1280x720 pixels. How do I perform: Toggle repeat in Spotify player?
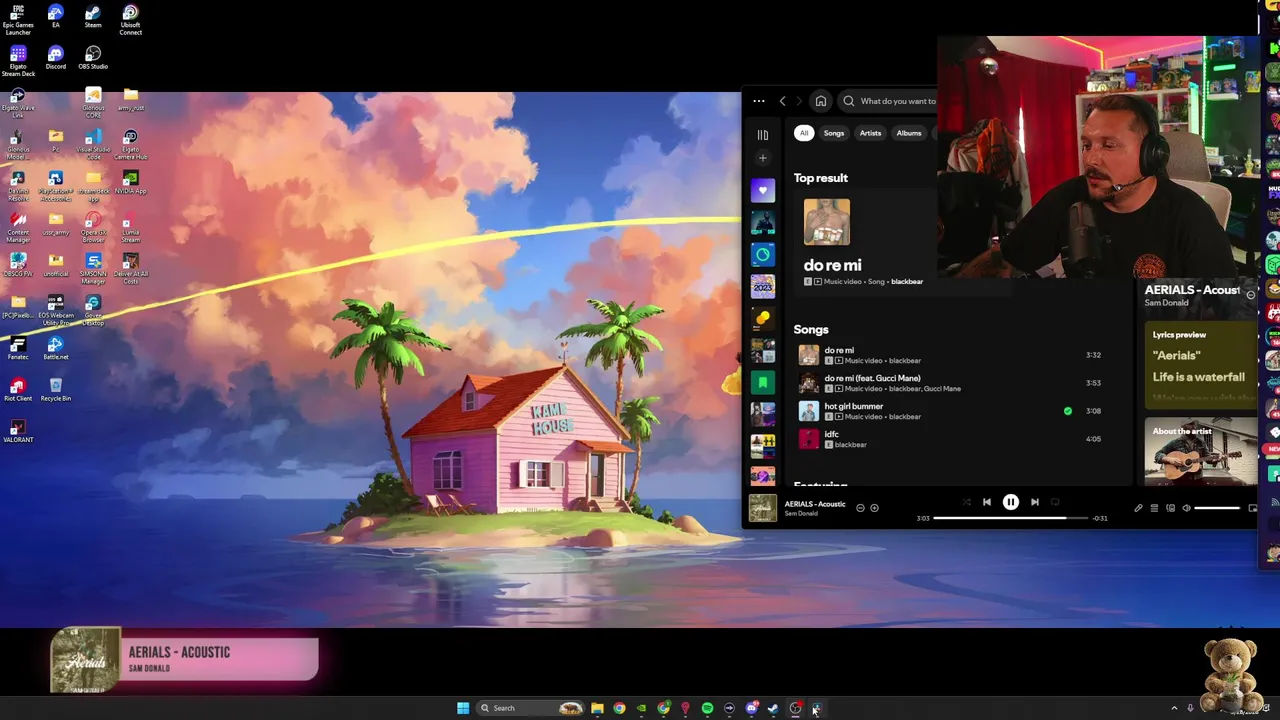pyautogui.click(x=1055, y=502)
